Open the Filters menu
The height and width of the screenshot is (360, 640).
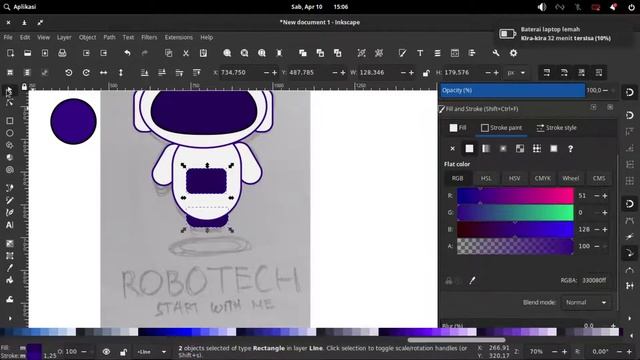click(x=149, y=37)
